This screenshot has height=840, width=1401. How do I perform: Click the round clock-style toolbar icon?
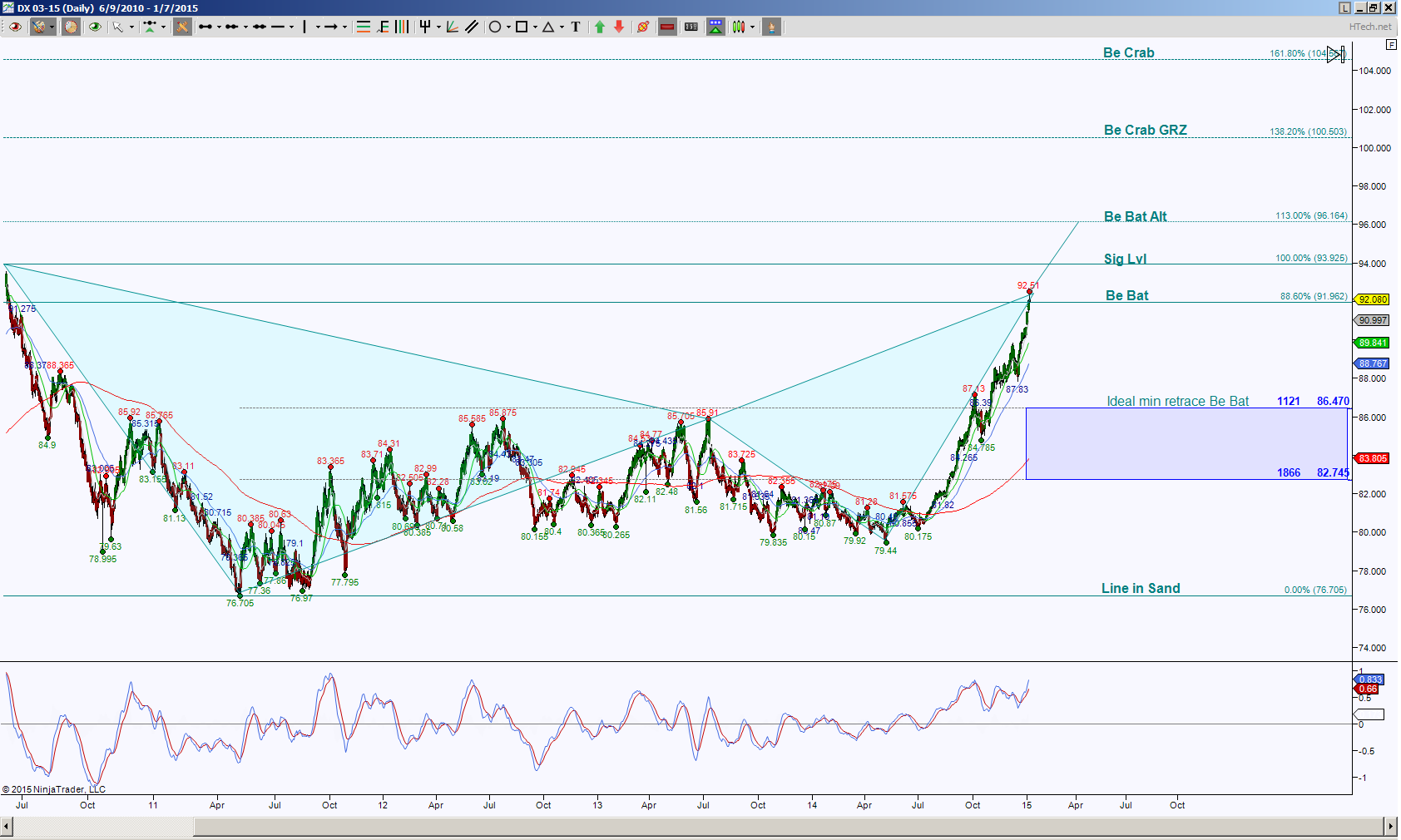71,27
